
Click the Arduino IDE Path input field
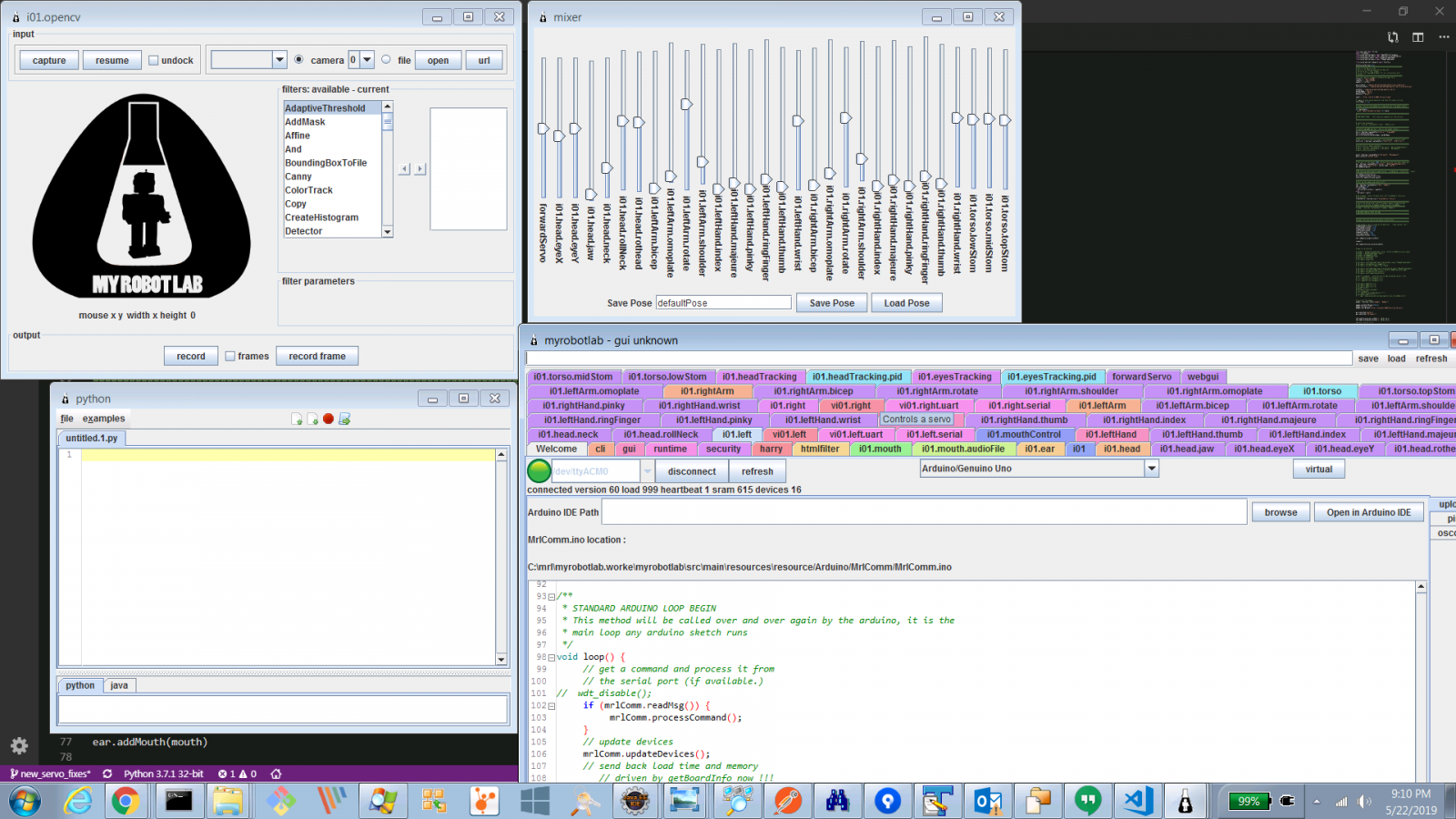pos(923,512)
